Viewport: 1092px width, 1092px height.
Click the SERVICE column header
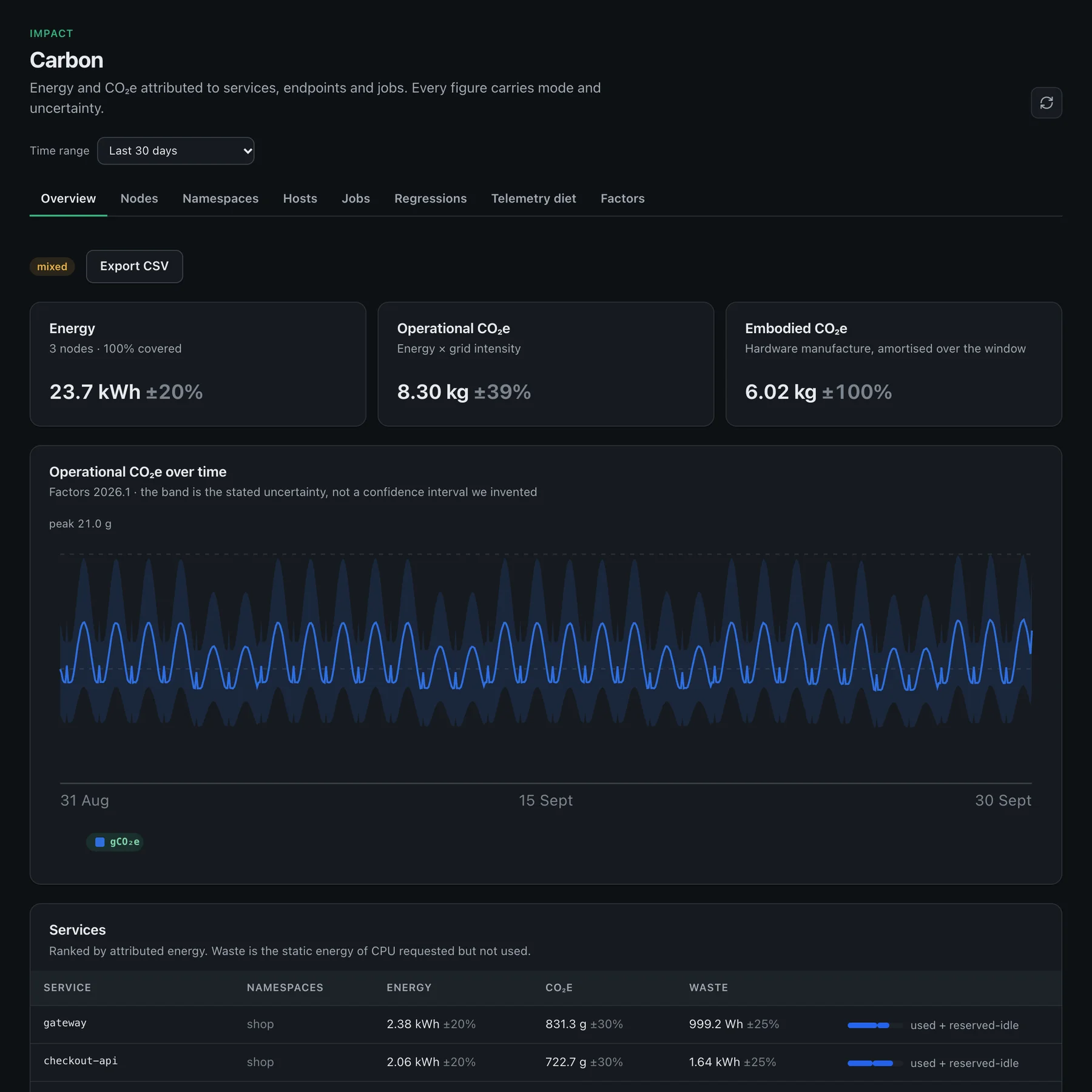point(67,988)
